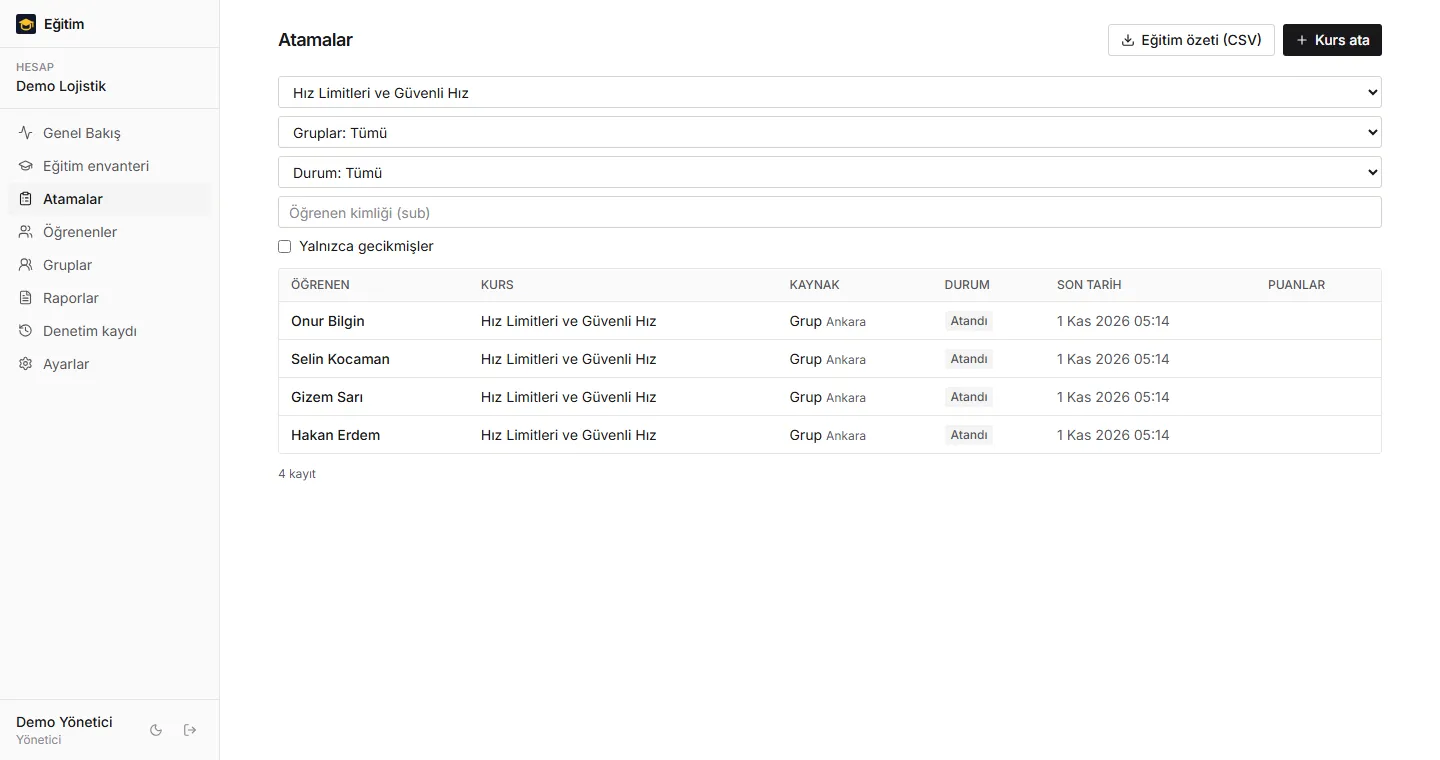1440x760 pixels.
Task: Open the Durum: Tümü dropdown
Action: pos(830,172)
